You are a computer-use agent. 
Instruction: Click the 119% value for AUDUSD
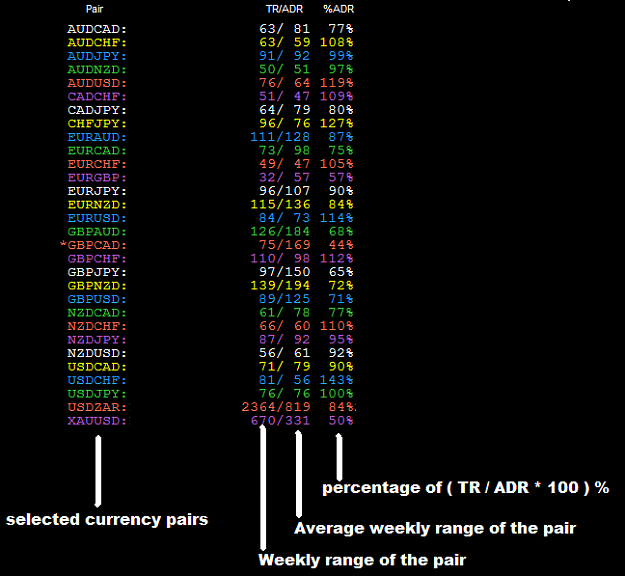pos(336,83)
